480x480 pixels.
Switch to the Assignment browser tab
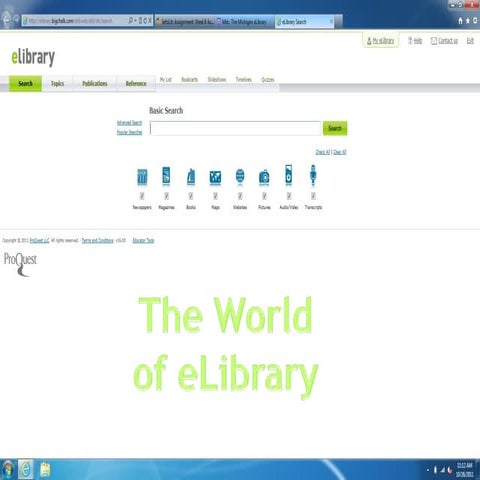click(x=185, y=22)
